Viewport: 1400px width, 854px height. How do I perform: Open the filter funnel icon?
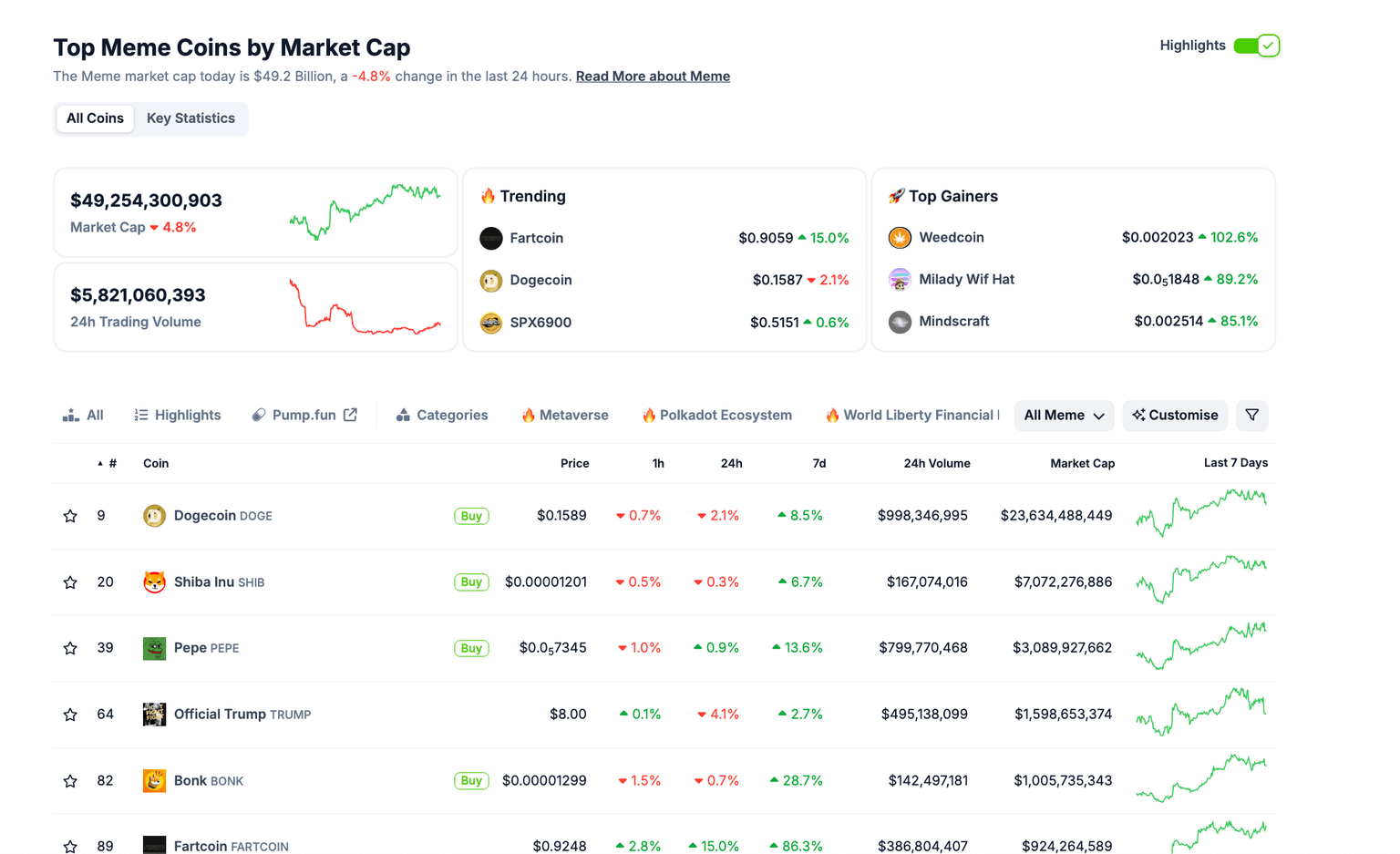click(x=1251, y=415)
